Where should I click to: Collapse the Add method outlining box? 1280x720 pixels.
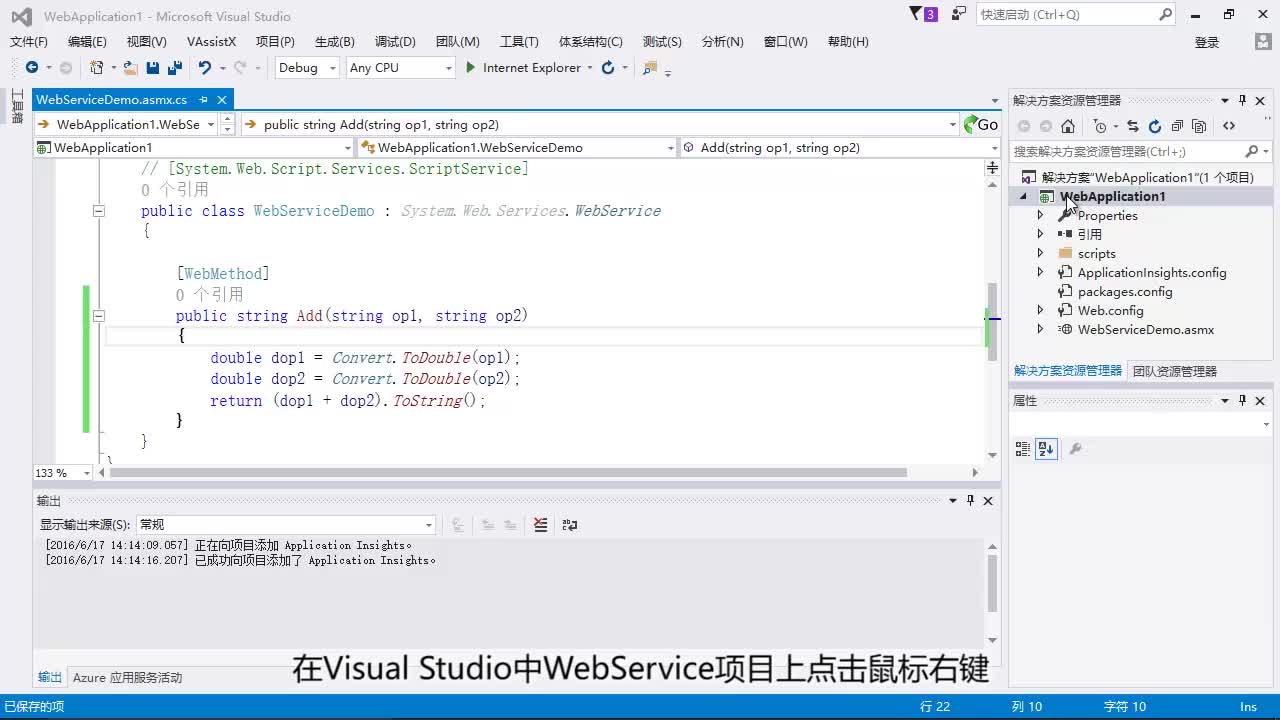98,316
